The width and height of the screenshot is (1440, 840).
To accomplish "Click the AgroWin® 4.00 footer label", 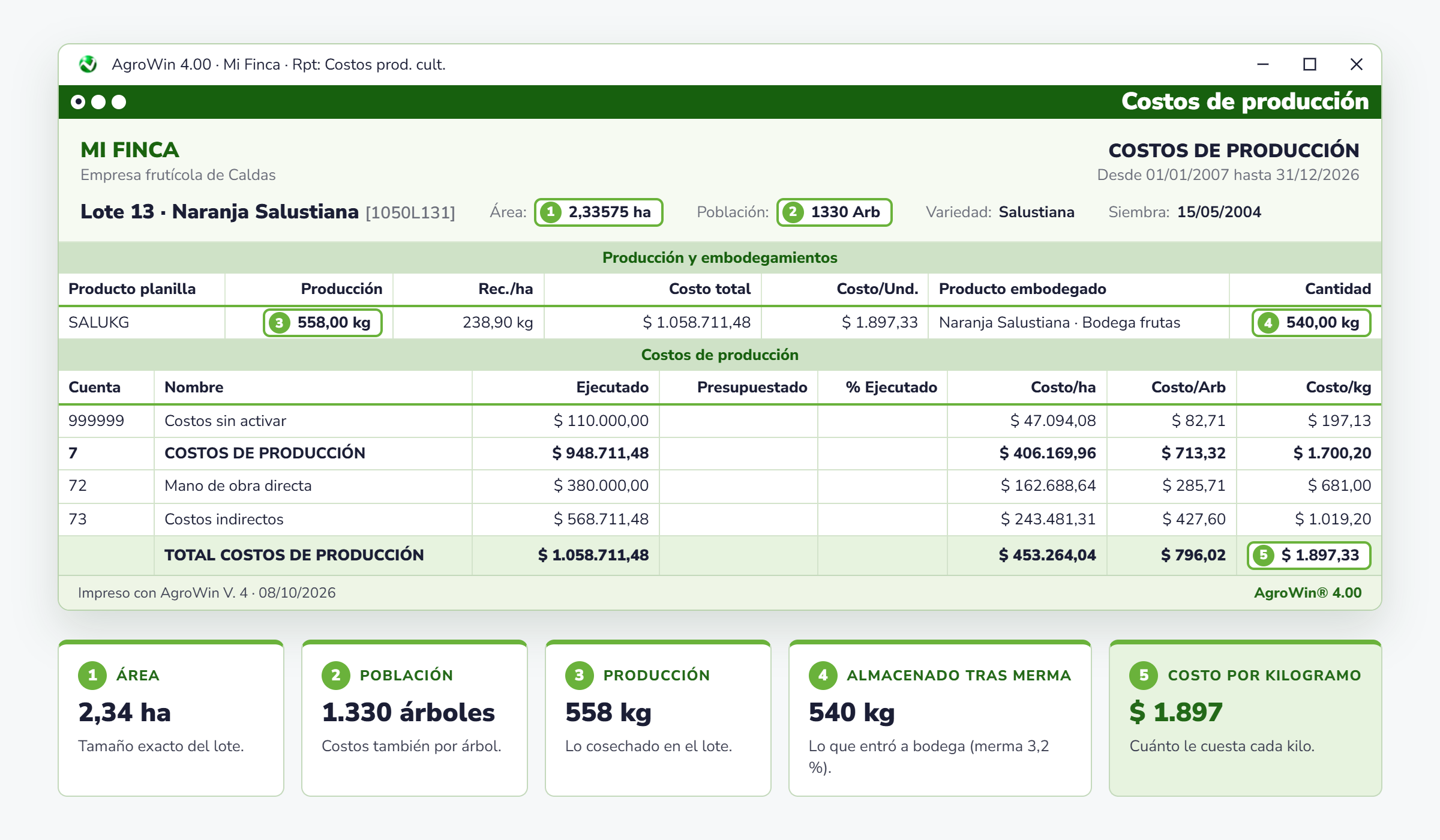I will [1307, 593].
